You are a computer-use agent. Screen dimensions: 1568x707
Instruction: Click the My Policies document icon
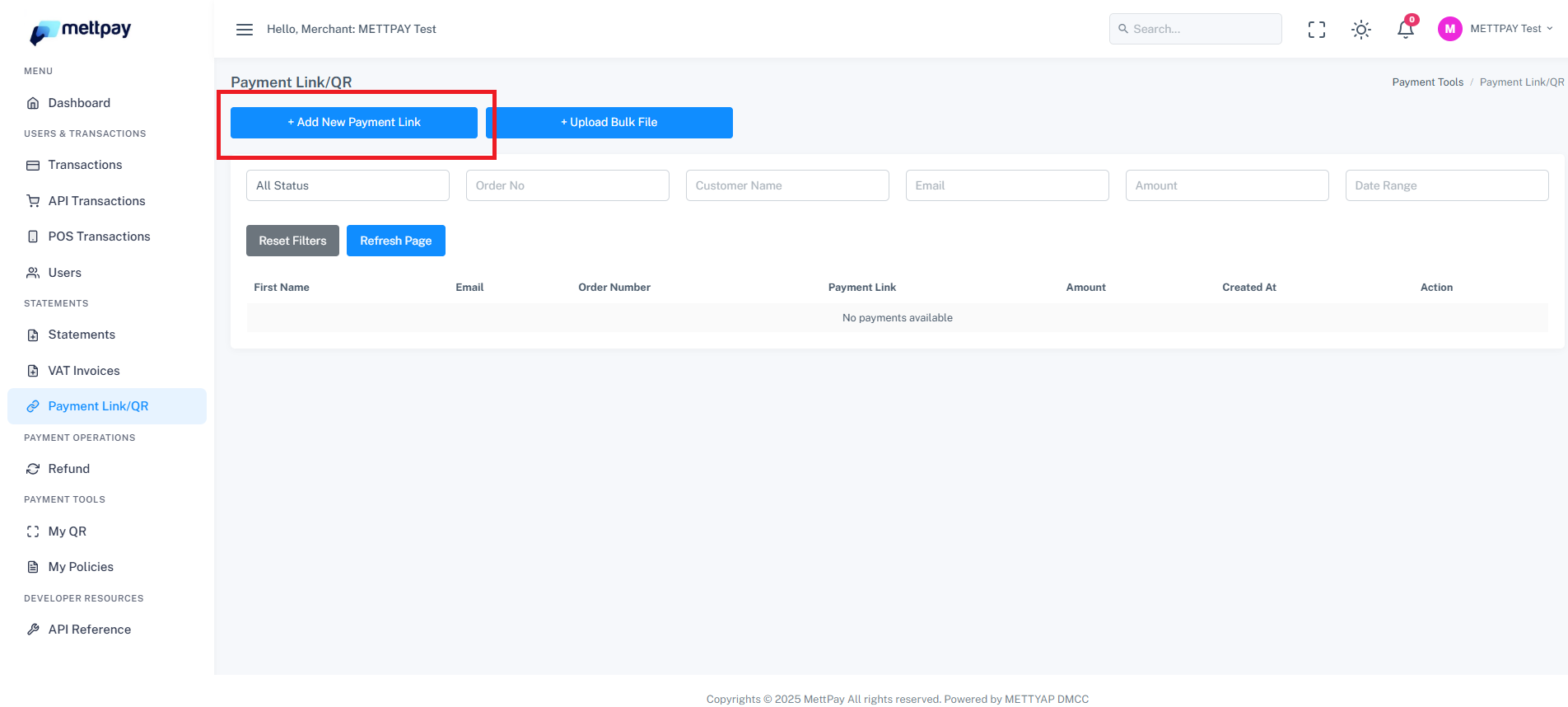tap(33, 567)
